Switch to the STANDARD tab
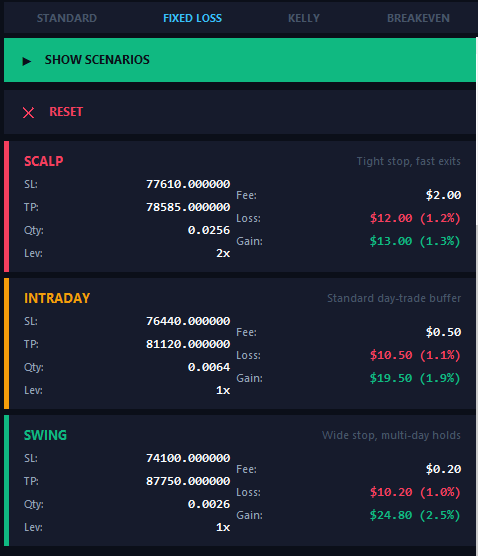The height and width of the screenshot is (556, 478). coord(67,18)
